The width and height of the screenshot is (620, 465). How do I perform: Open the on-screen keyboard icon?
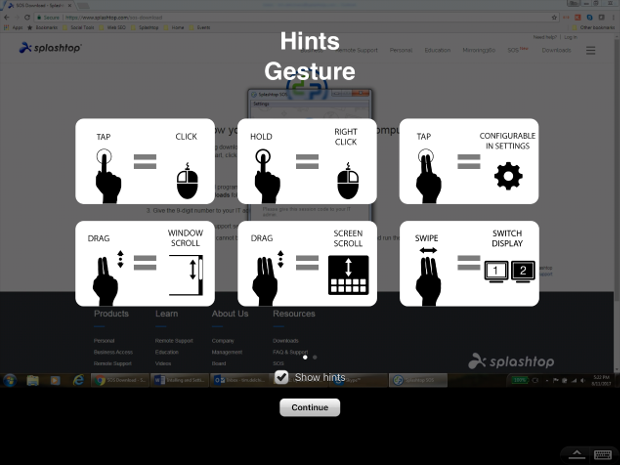click(603, 454)
